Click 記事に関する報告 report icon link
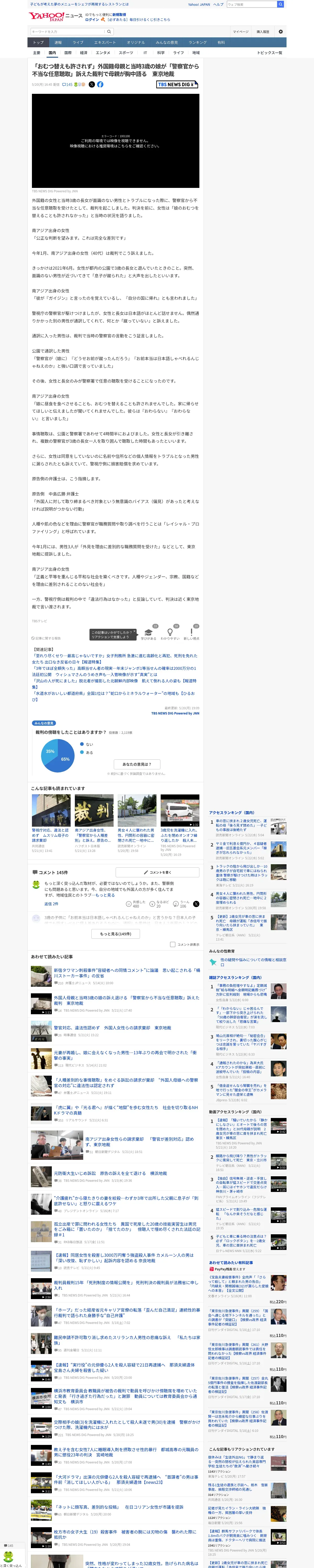Image resolution: width=314 pixels, height=1568 pixels. [x=46, y=638]
